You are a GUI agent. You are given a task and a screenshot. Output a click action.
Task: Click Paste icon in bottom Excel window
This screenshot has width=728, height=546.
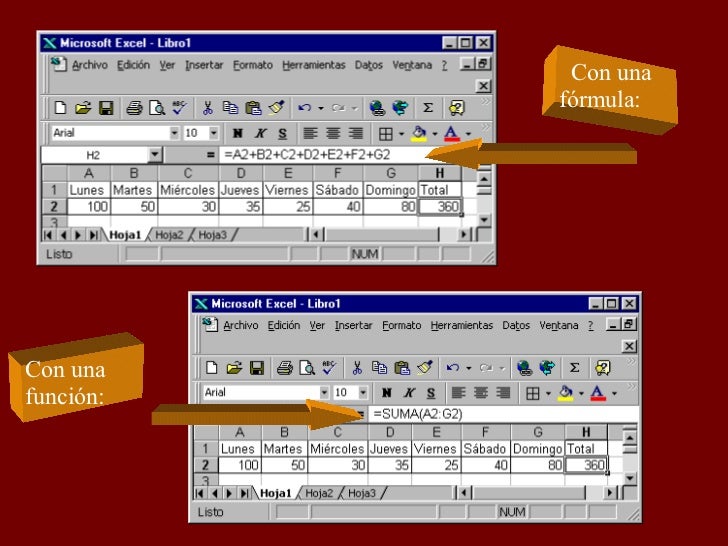pyautogui.click(x=402, y=368)
